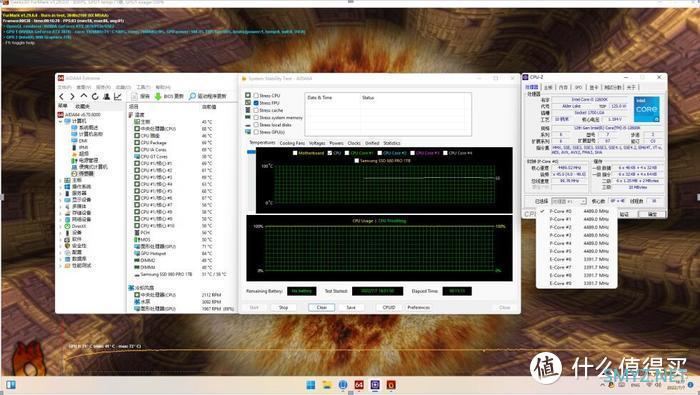Enable the Stress GPU(s) checkbox
The image size is (700, 395).
pos(256,132)
